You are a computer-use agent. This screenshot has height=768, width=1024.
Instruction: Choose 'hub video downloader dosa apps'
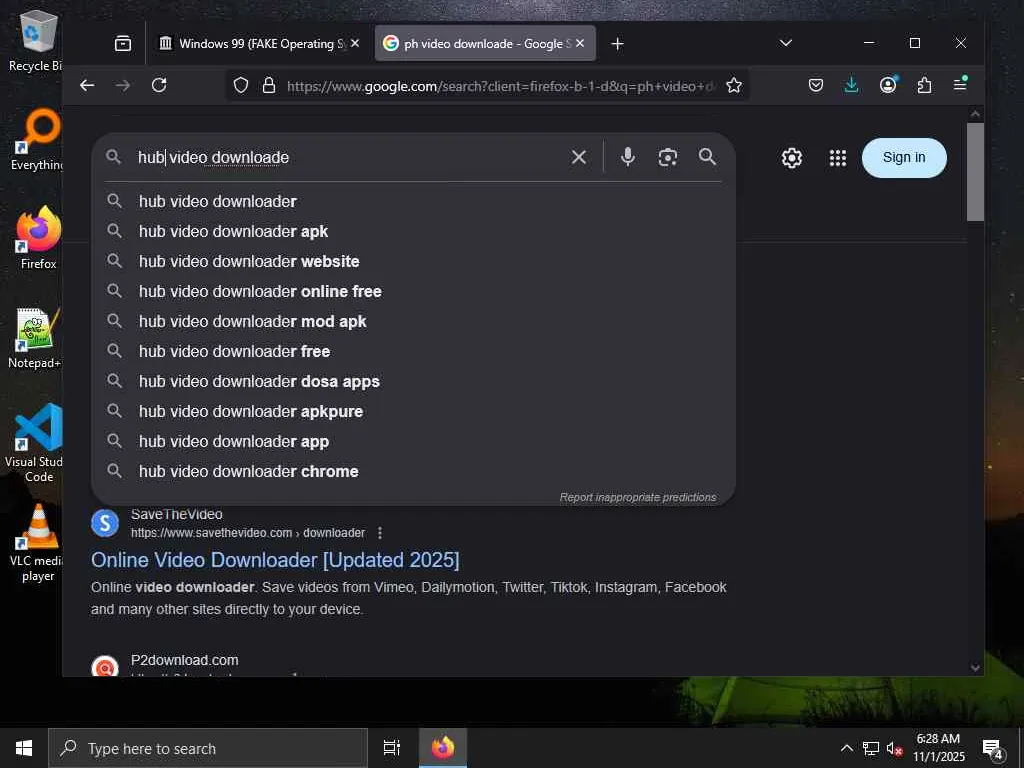pyautogui.click(x=413, y=381)
